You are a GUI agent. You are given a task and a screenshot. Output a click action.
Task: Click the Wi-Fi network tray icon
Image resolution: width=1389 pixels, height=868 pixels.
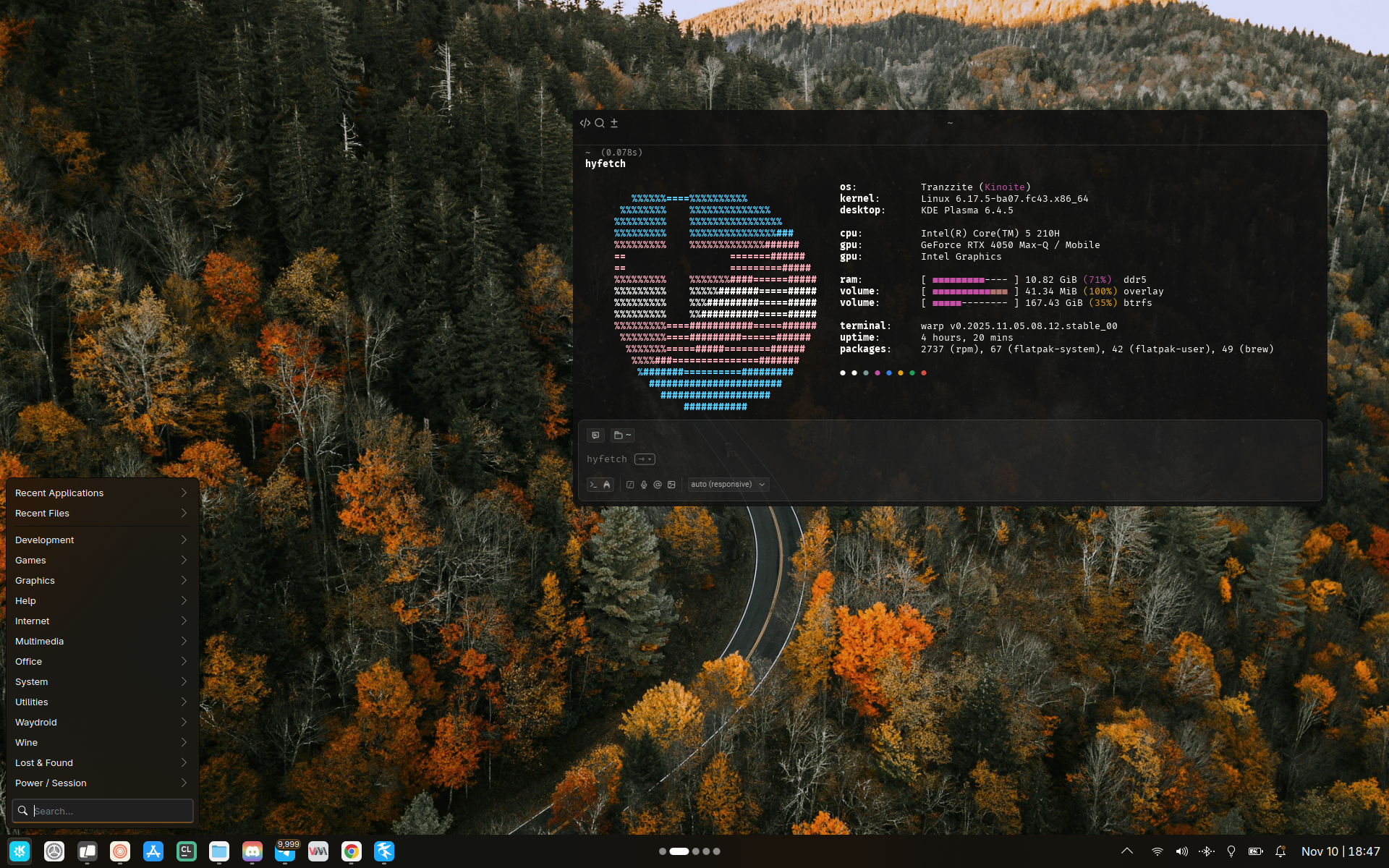click(x=1157, y=851)
